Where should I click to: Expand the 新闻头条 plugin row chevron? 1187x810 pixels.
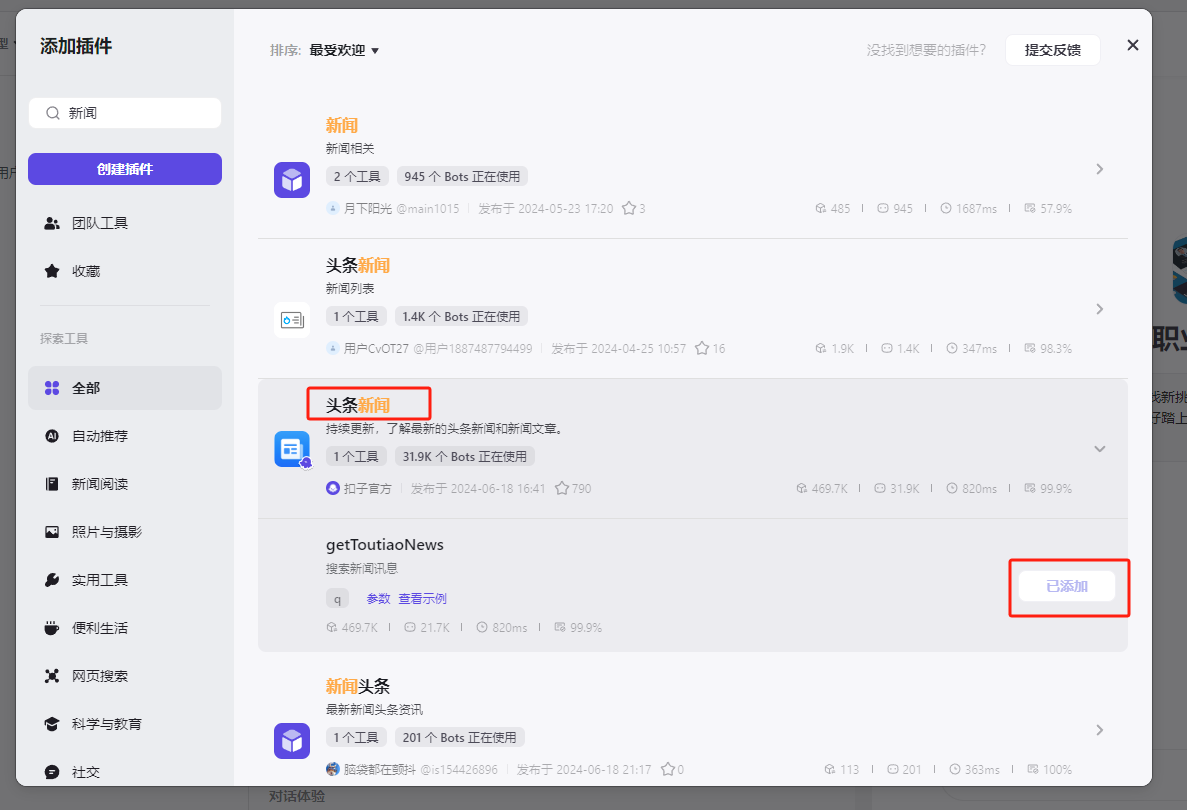tap(1100, 730)
